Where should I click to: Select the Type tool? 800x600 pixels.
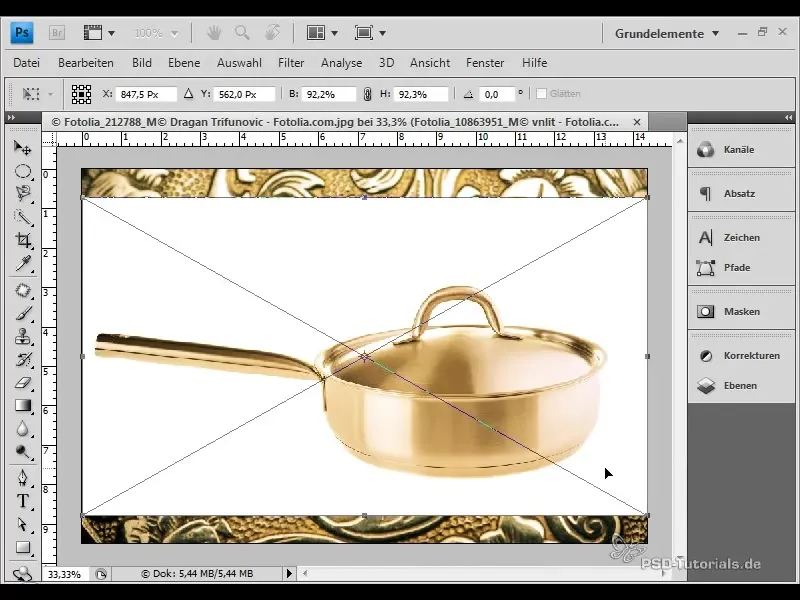[x=22, y=501]
